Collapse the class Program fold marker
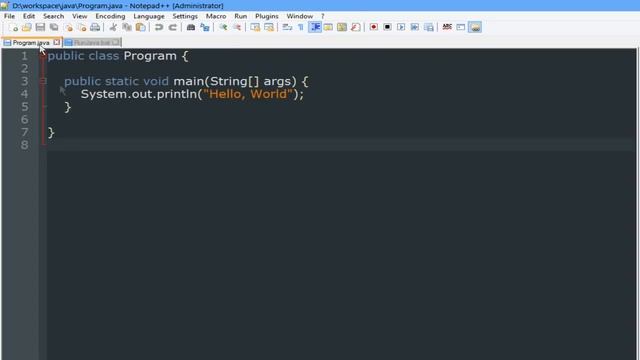The width and height of the screenshot is (640, 360). [x=43, y=56]
